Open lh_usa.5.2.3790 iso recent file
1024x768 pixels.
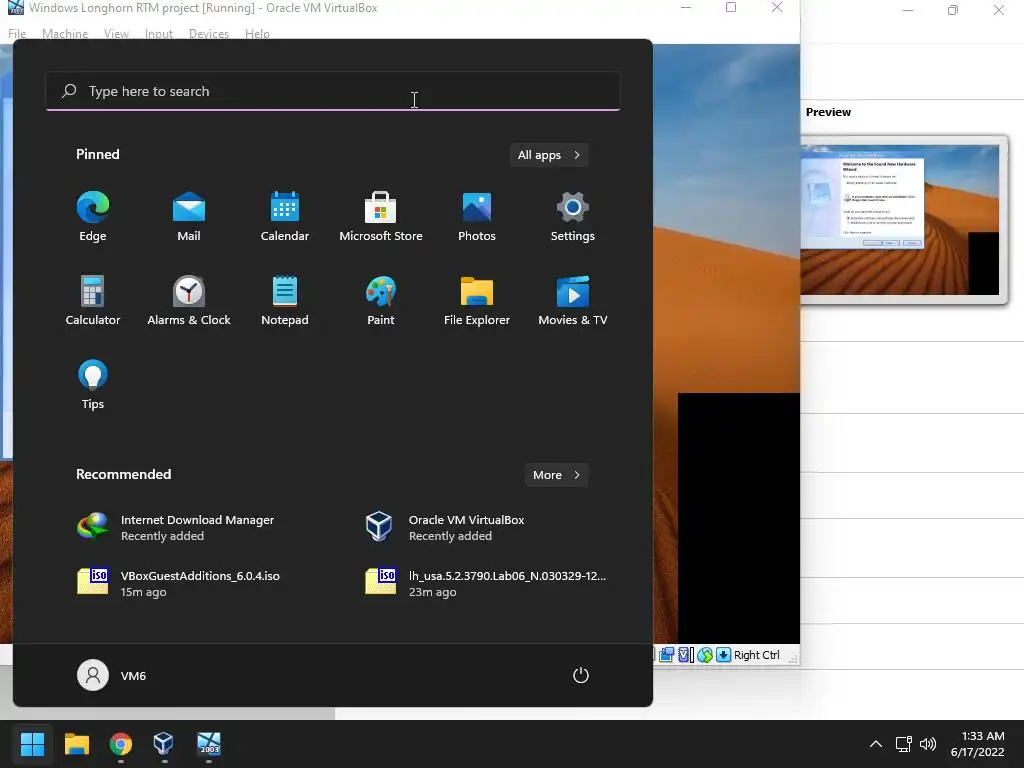[485, 583]
